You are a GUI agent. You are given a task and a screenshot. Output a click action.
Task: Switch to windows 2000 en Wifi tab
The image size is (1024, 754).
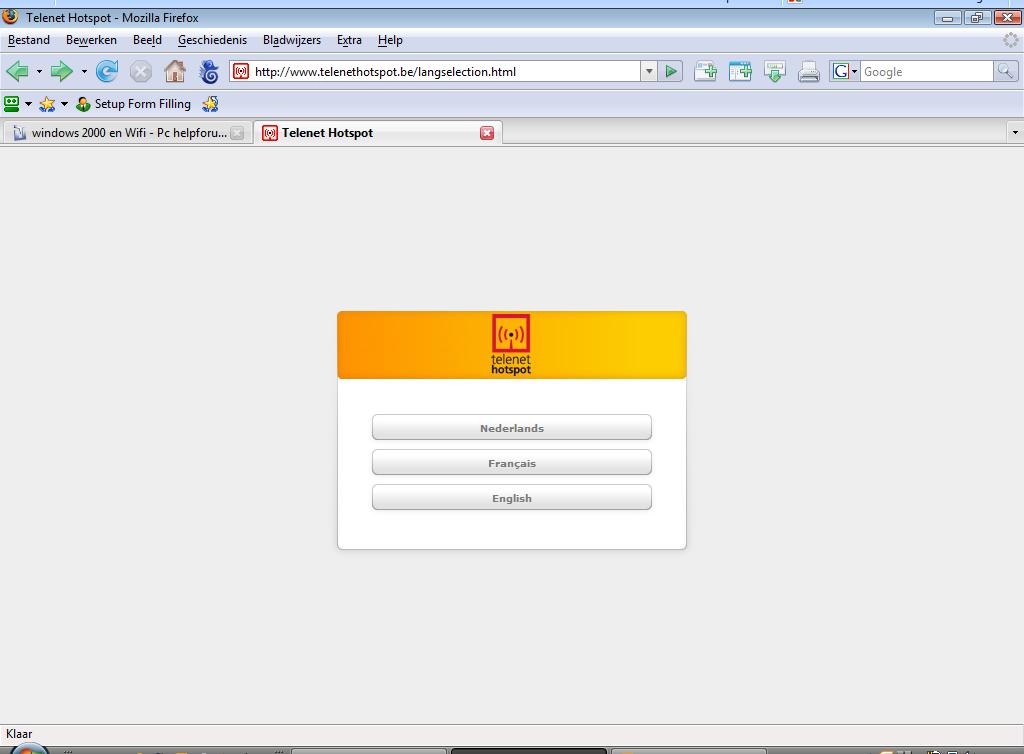(127, 133)
